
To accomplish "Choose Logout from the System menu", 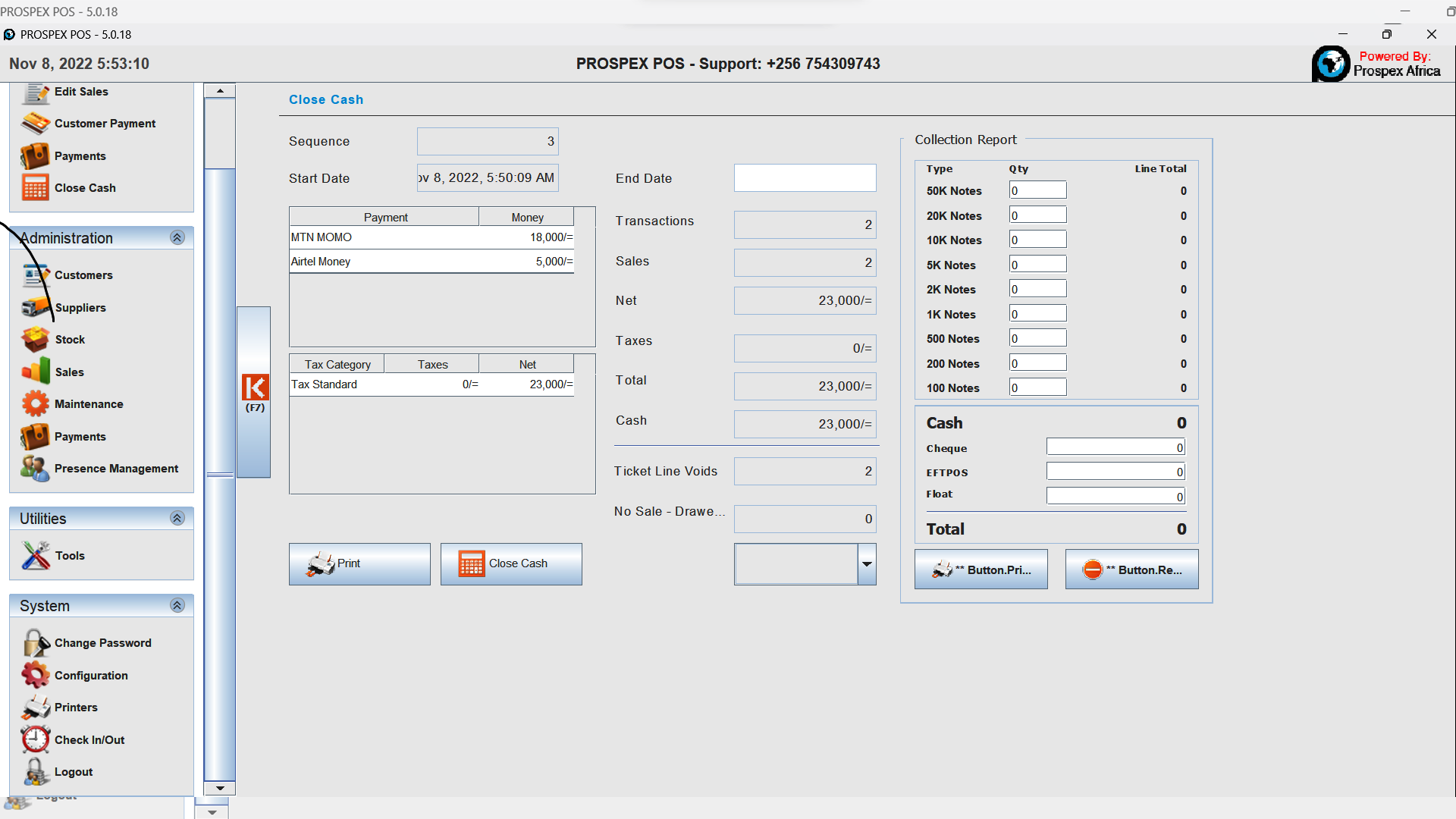I will click(74, 771).
